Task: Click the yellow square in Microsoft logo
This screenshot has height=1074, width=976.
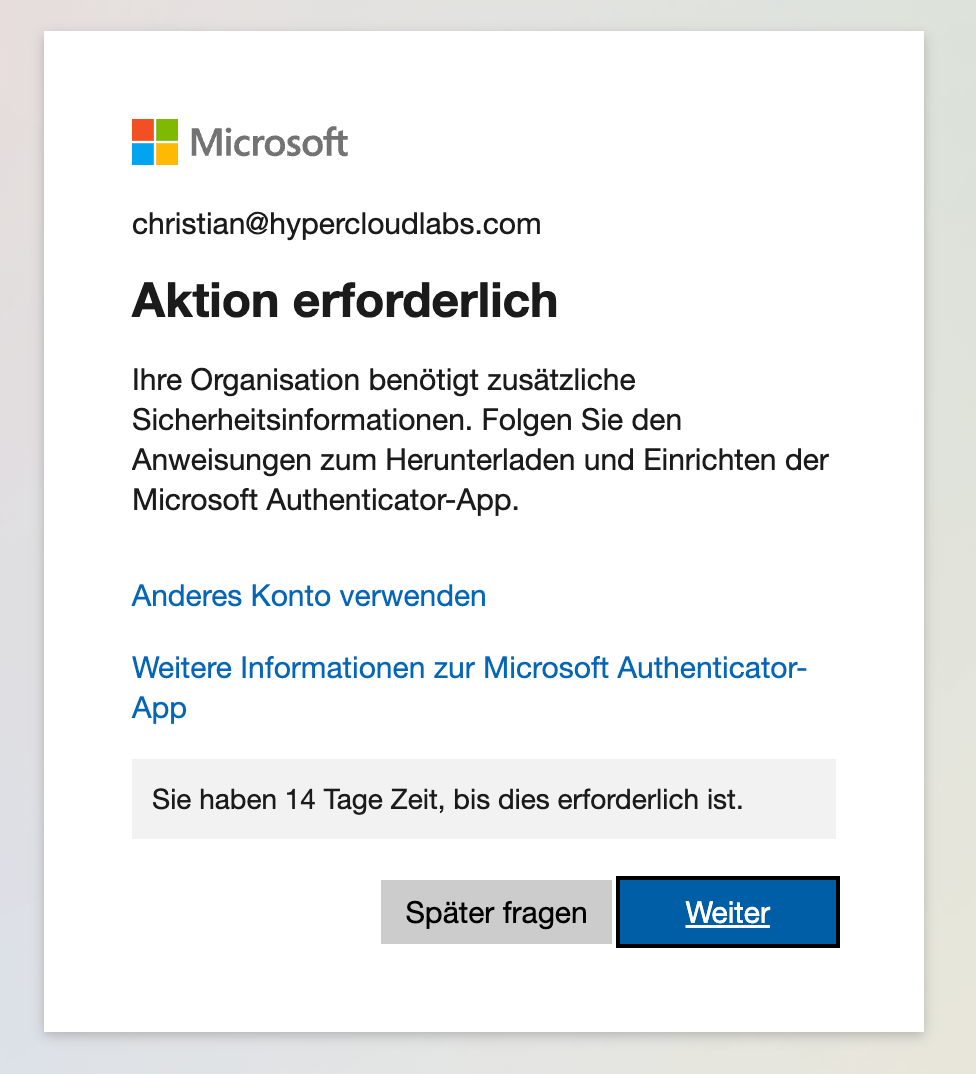Action: tap(167, 154)
